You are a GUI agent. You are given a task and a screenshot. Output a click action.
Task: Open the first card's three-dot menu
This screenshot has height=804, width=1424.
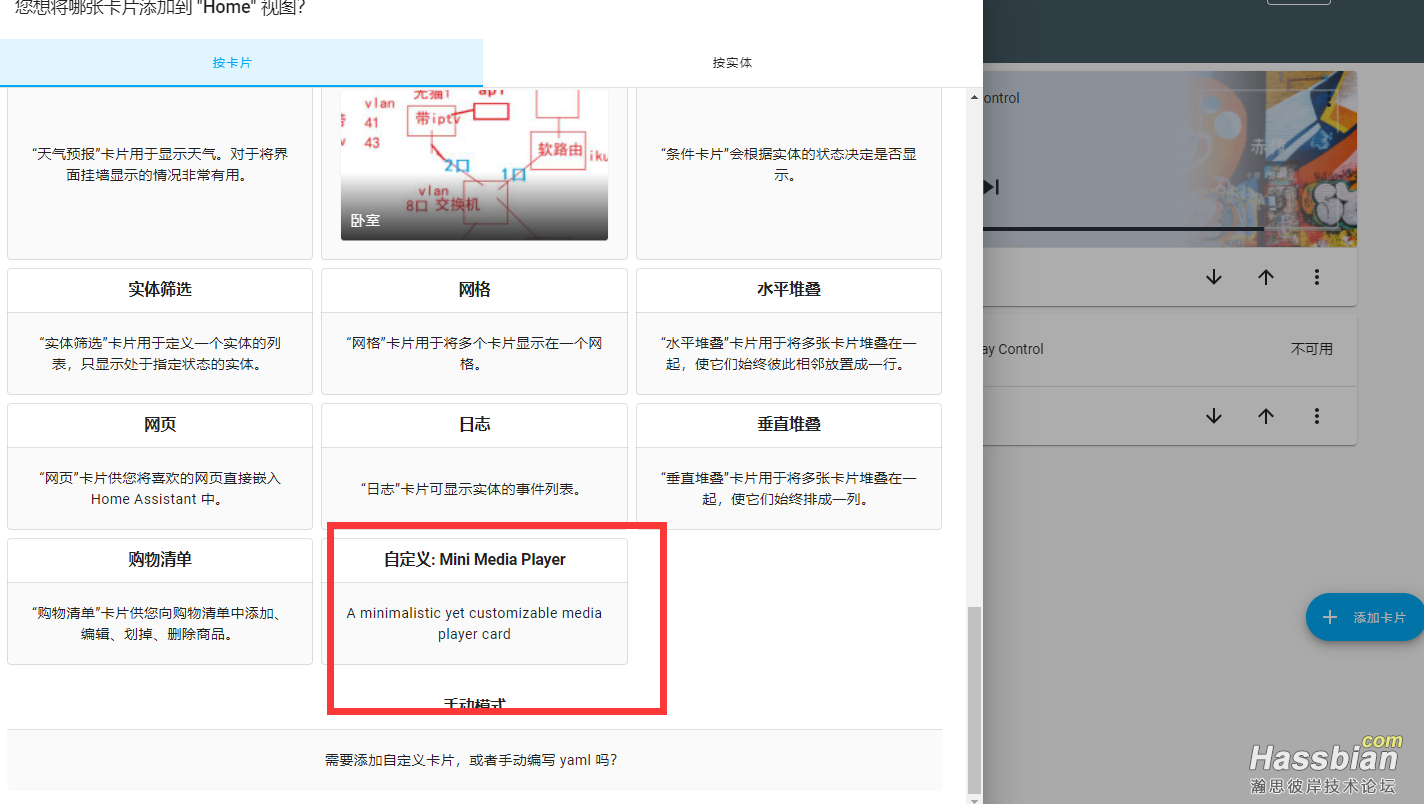[x=1317, y=277]
